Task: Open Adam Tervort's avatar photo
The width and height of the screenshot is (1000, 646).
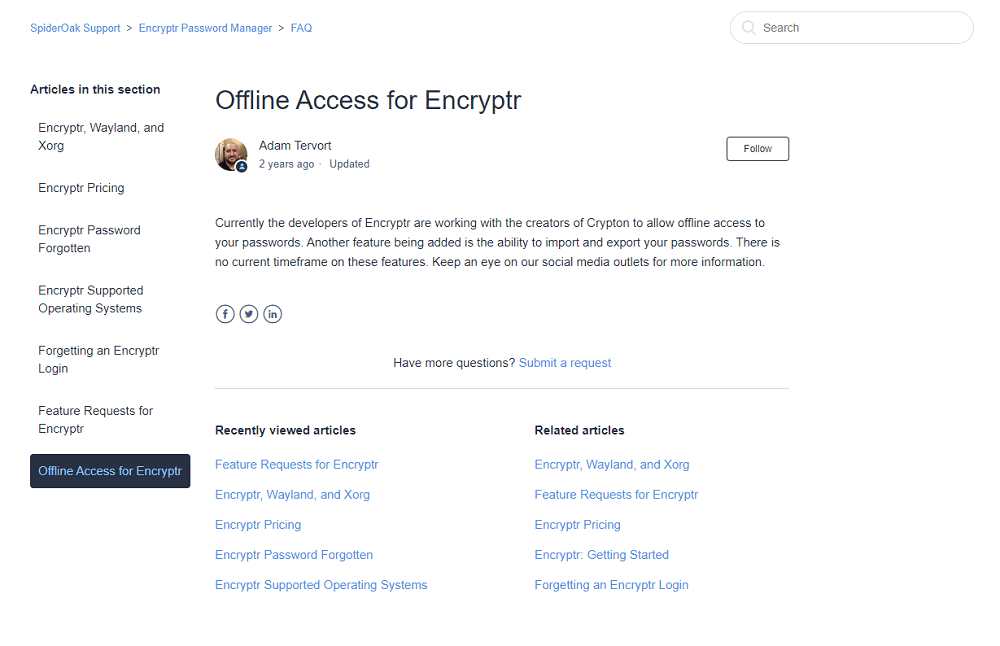Action: coord(231,154)
